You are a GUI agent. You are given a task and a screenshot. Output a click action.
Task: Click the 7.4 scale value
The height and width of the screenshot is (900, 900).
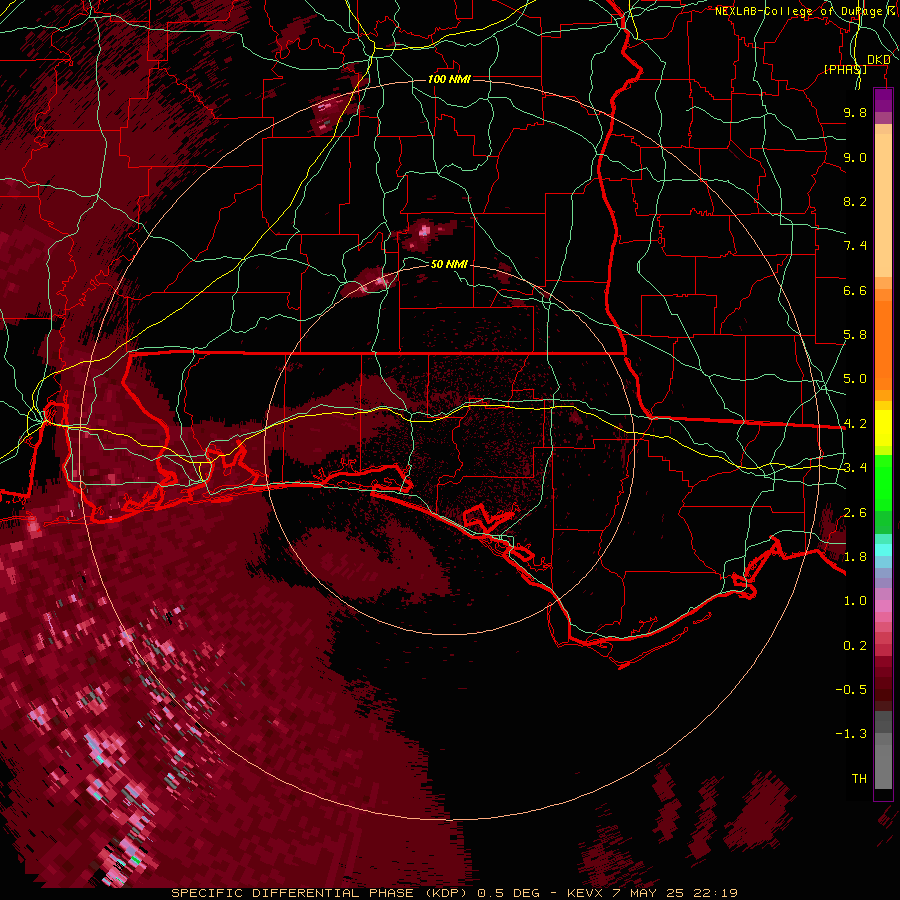coord(855,246)
